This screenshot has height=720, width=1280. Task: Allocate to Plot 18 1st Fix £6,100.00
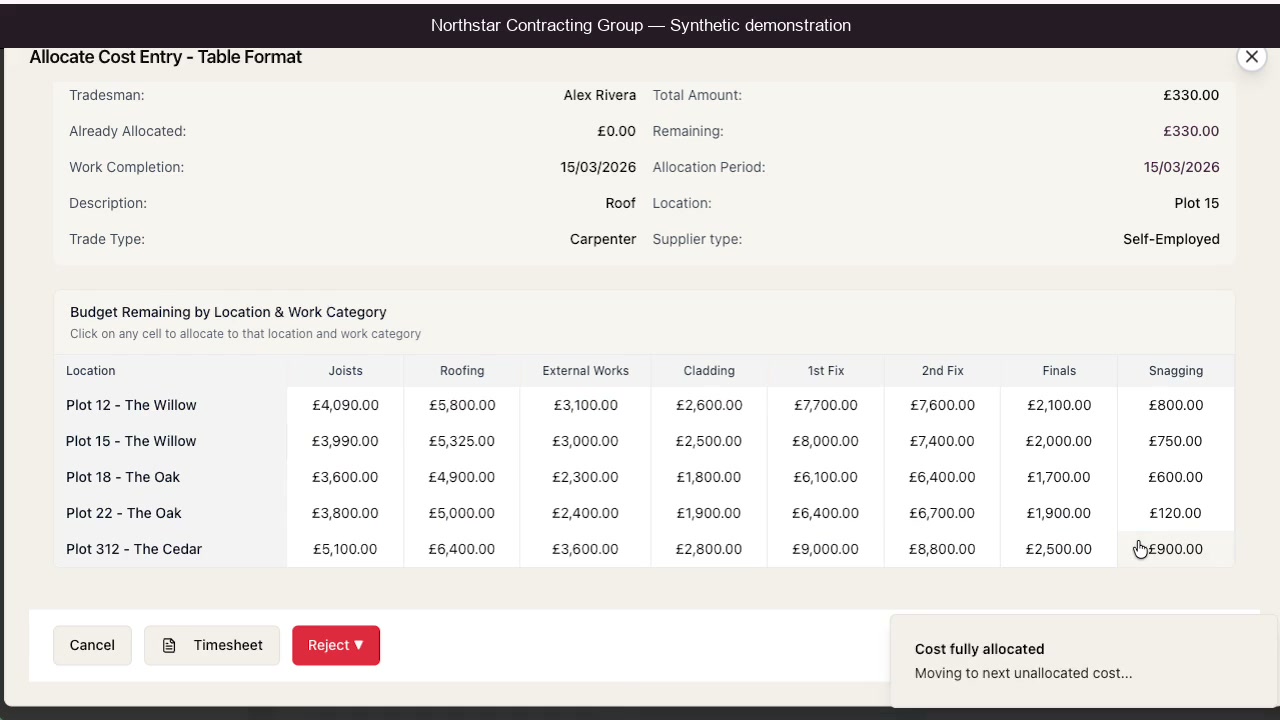coord(826,477)
